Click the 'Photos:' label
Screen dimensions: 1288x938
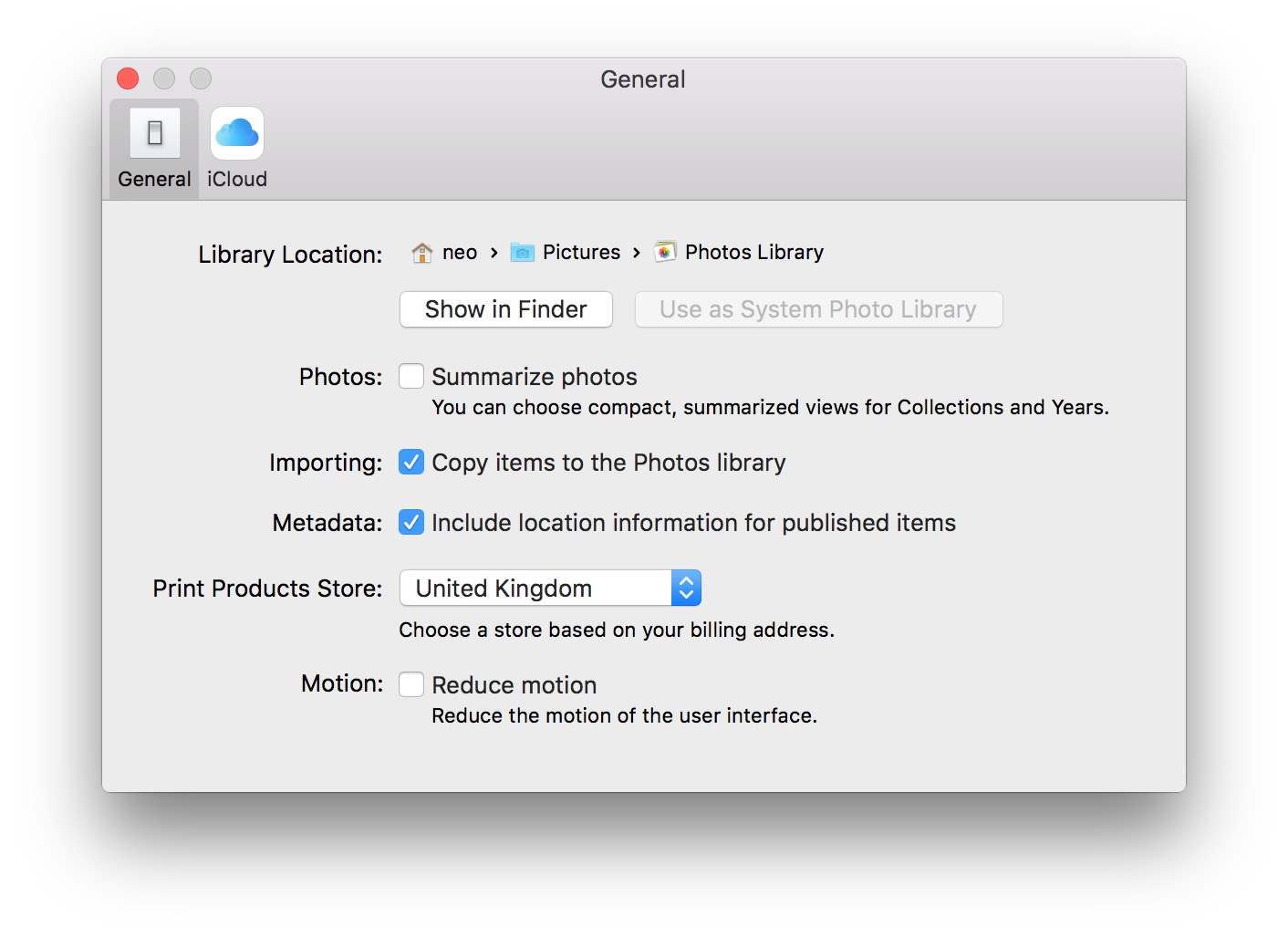(340, 377)
